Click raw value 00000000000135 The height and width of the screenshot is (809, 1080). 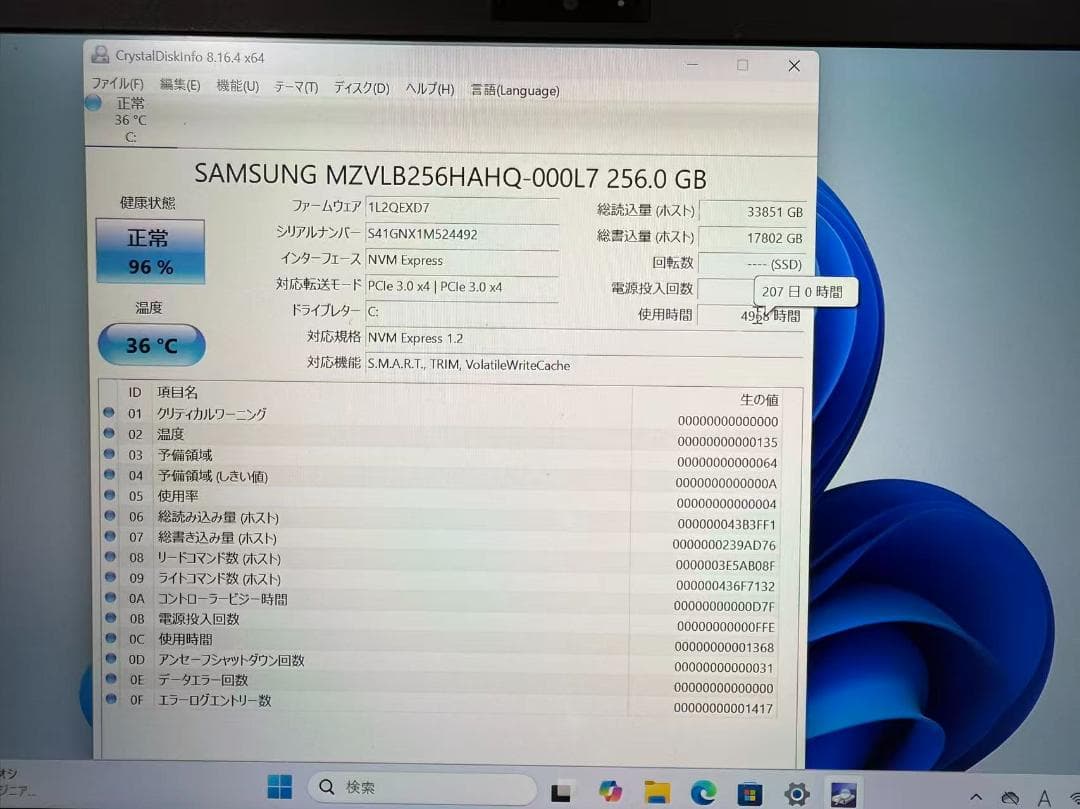(x=727, y=442)
